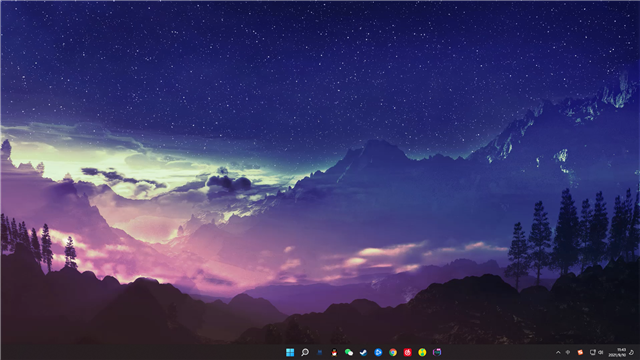Open the clock and date calendar
This screenshot has height=360, width=640.
(617, 352)
